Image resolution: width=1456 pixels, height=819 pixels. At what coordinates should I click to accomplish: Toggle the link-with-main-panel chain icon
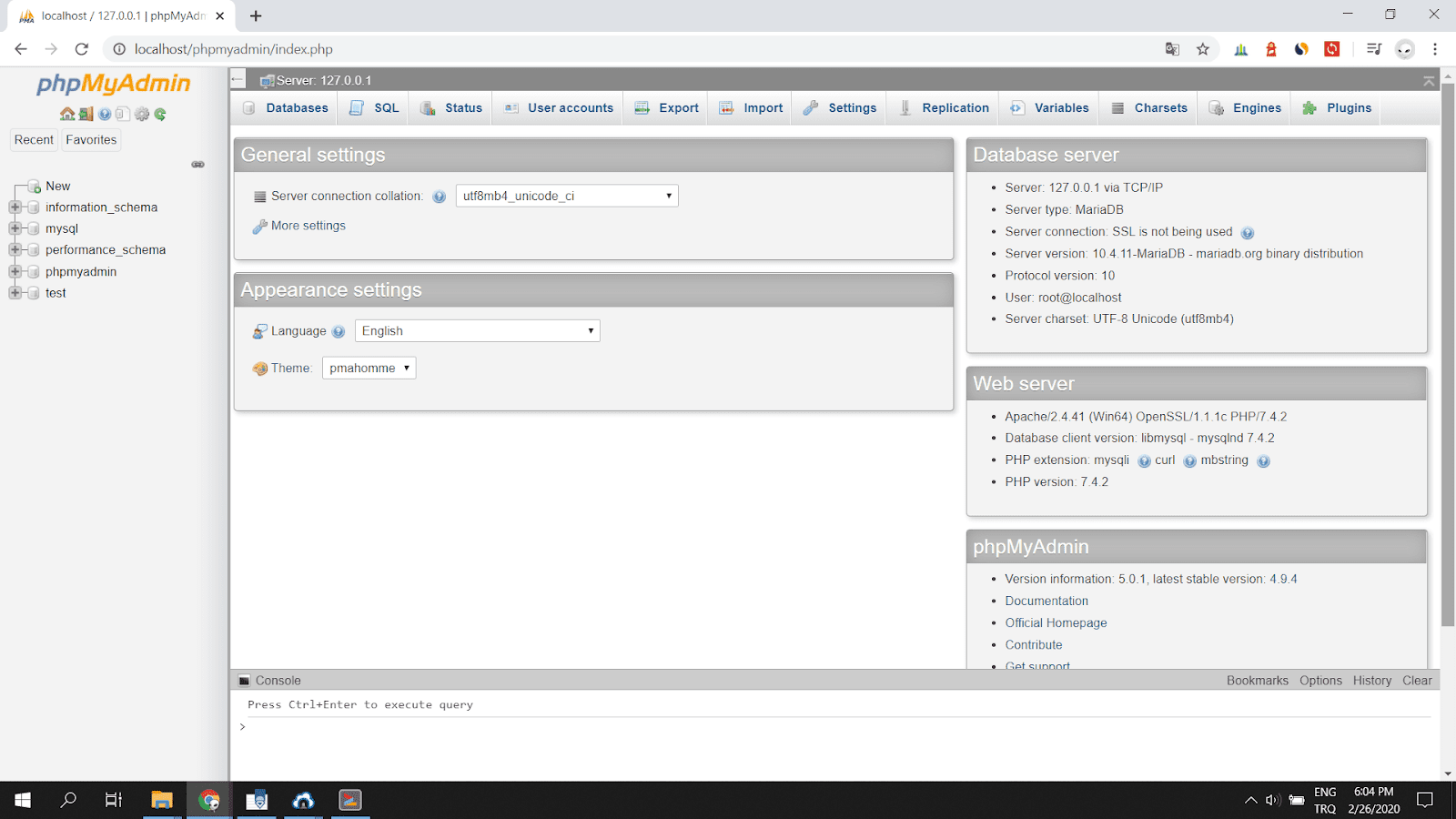(197, 165)
